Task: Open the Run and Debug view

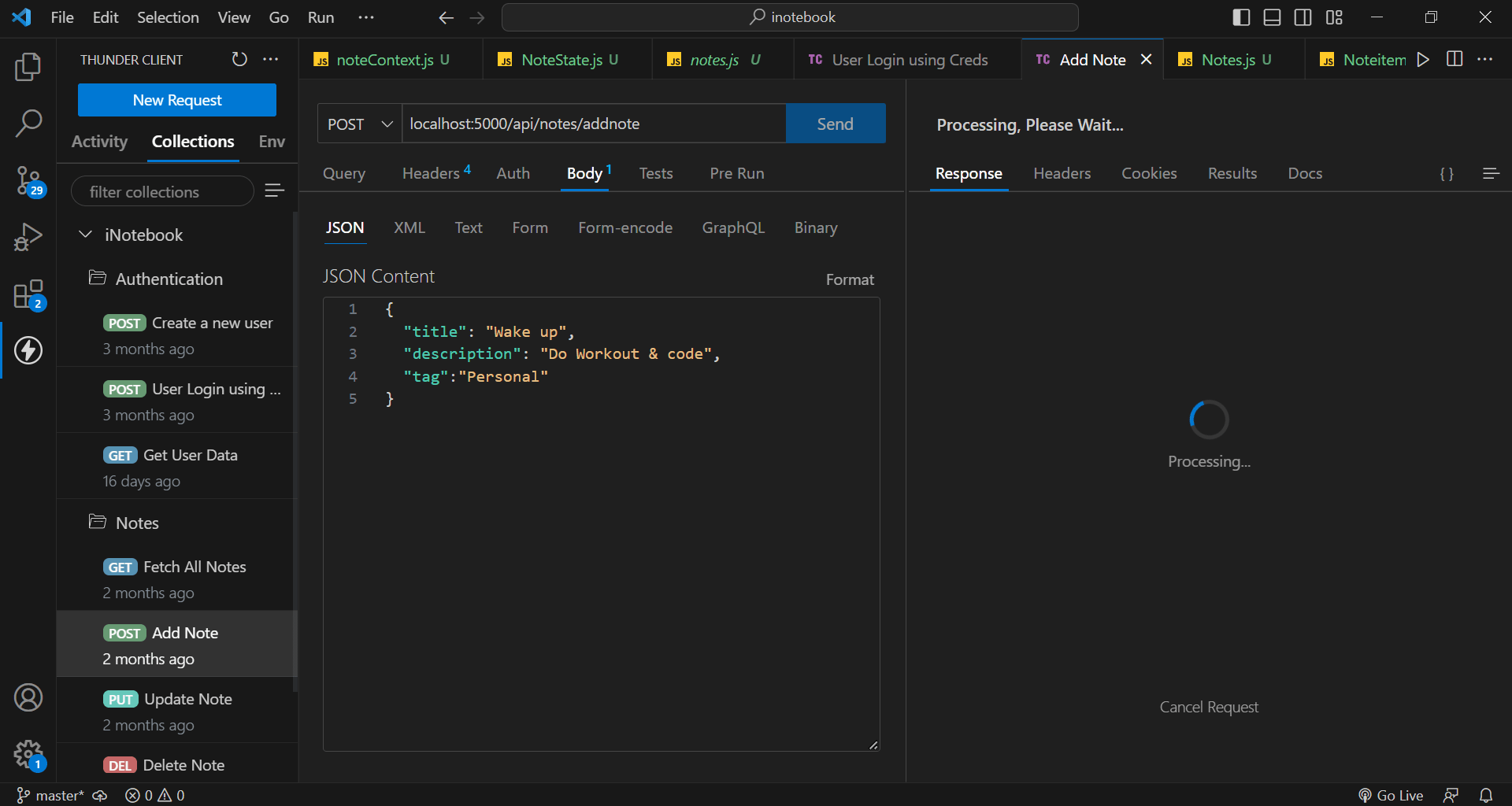Action: [28, 237]
